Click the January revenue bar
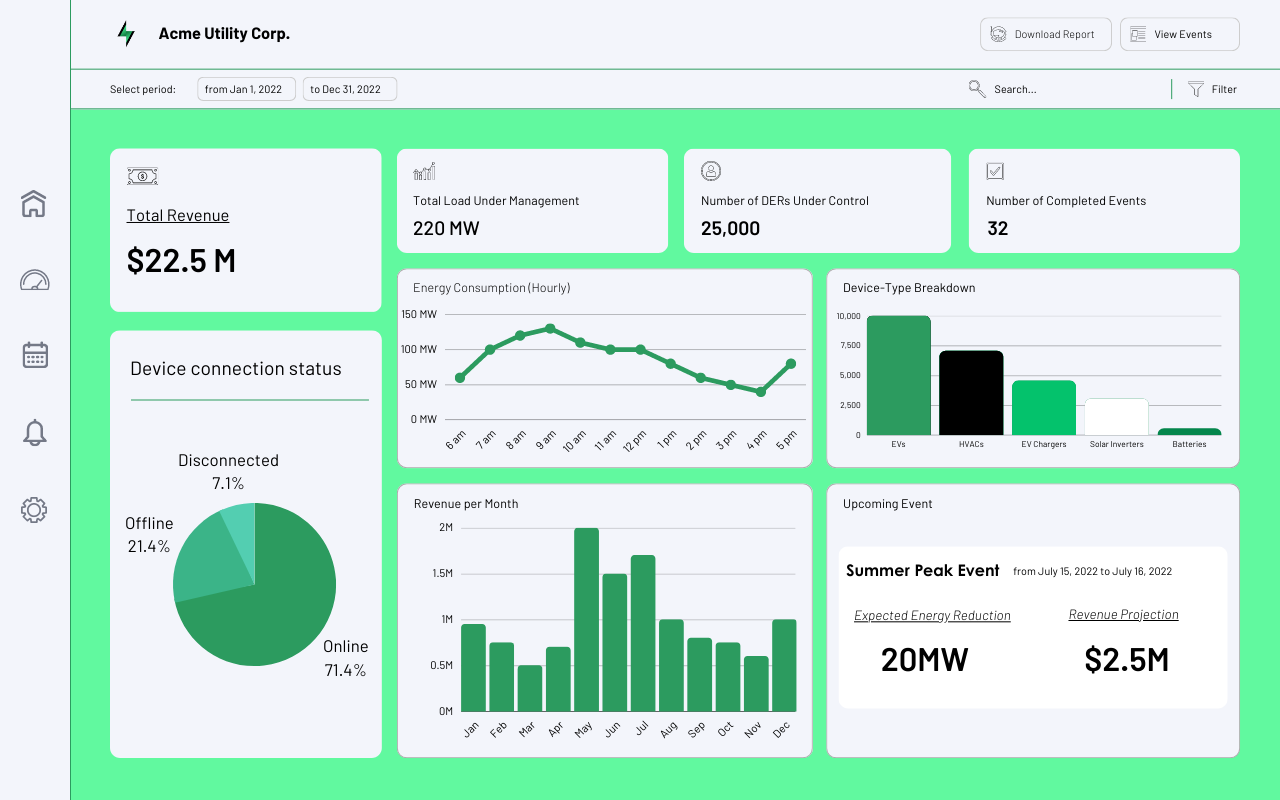1280x800 pixels. [x=473, y=668]
